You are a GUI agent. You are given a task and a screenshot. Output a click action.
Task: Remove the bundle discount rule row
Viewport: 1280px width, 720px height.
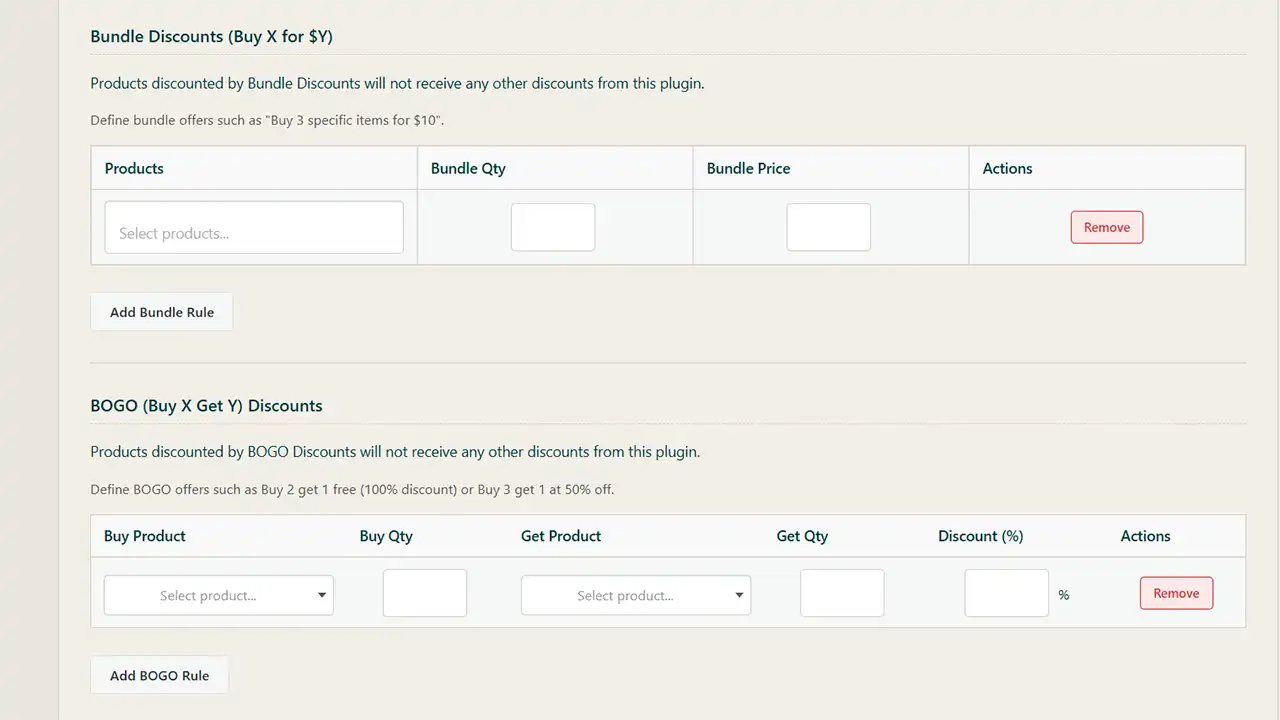[x=1106, y=227]
